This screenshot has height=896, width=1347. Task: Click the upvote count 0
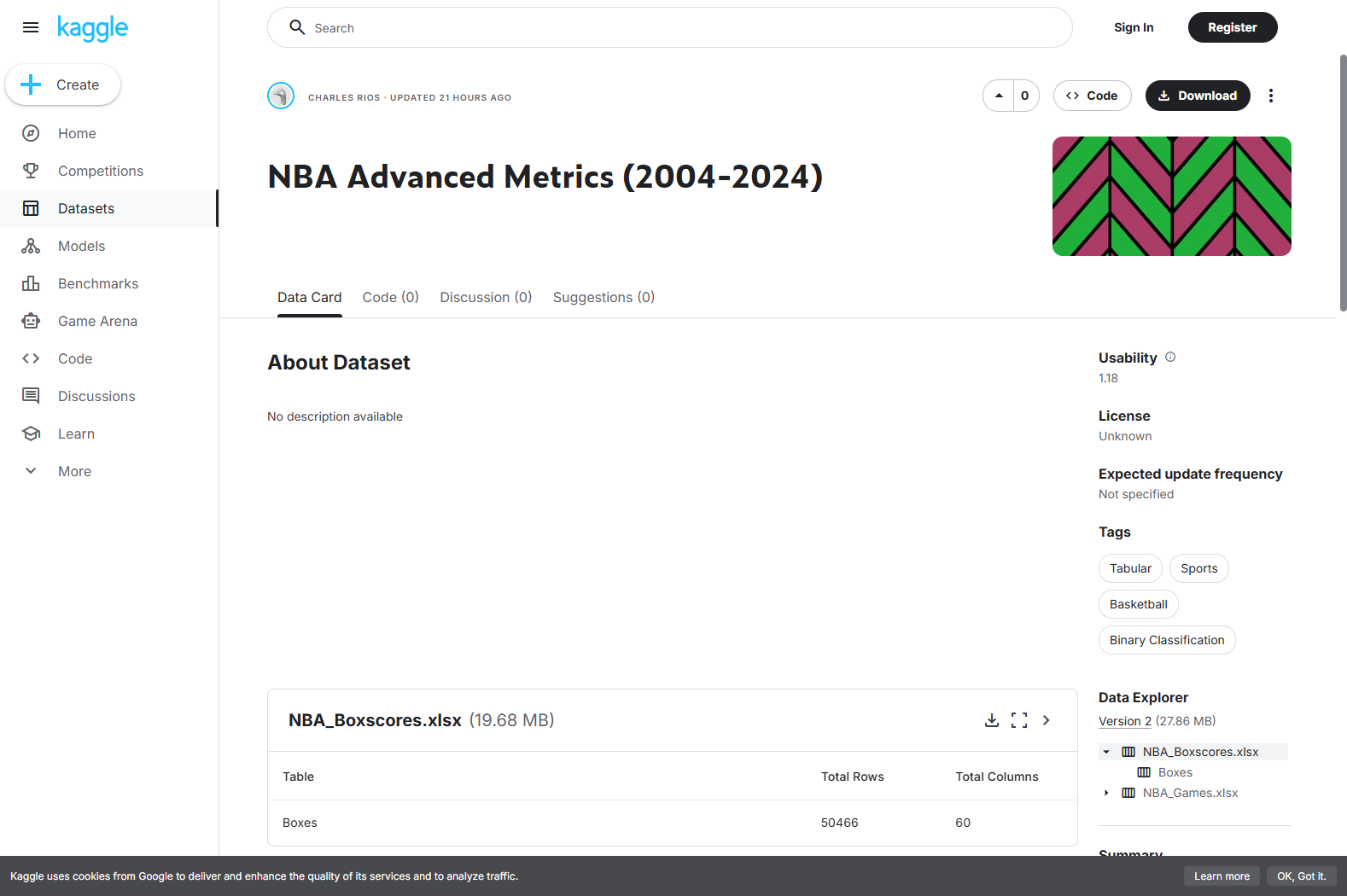[1025, 96]
